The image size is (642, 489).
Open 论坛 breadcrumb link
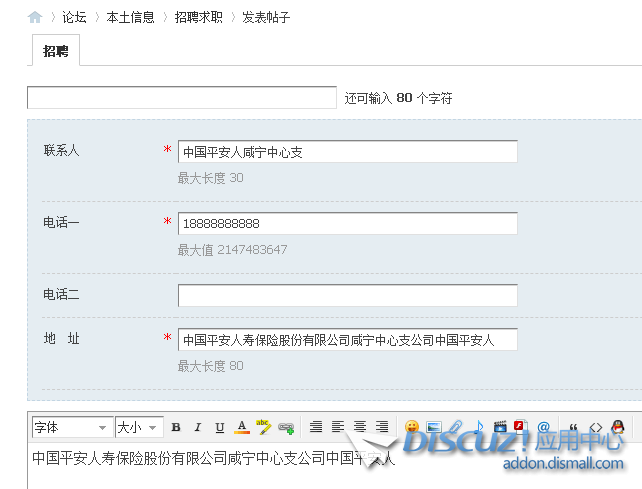click(x=74, y=17)
